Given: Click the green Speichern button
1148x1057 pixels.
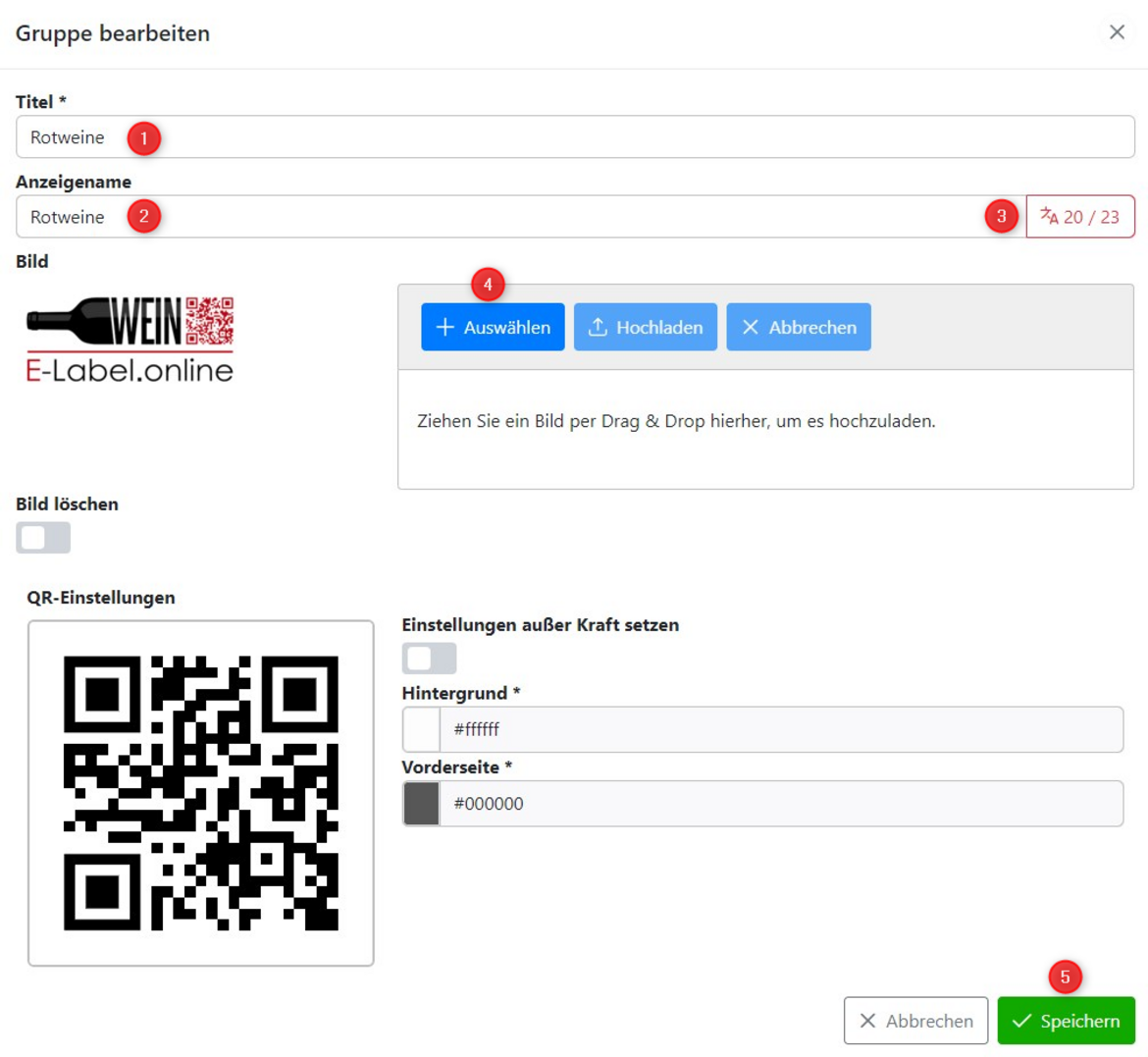Looking at the screenshot, I should pyautogui.click(x=1066, y=1021).
